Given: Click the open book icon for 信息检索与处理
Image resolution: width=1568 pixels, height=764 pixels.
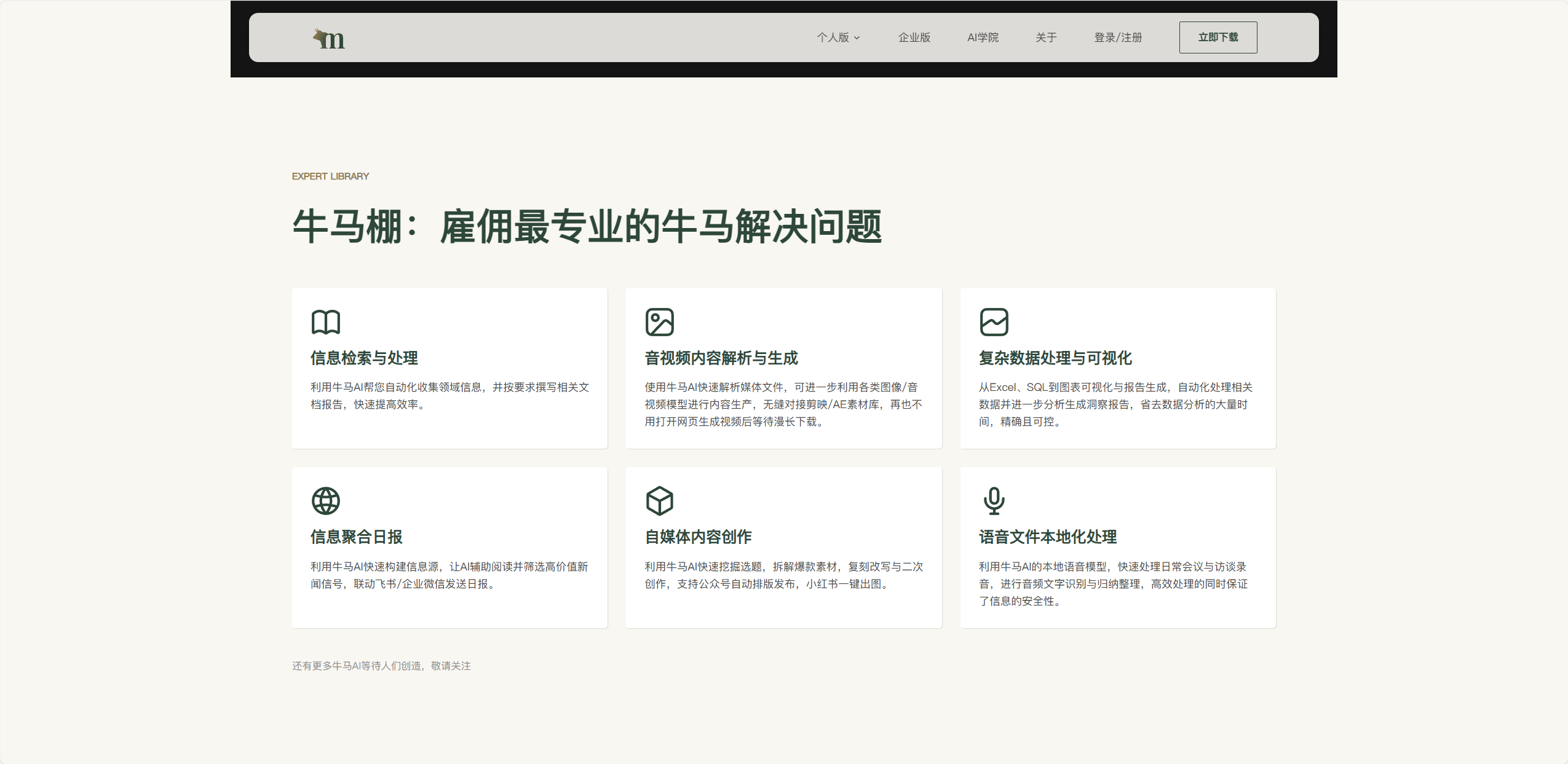Looking at the screenshot, I should (x=325, y=322).
